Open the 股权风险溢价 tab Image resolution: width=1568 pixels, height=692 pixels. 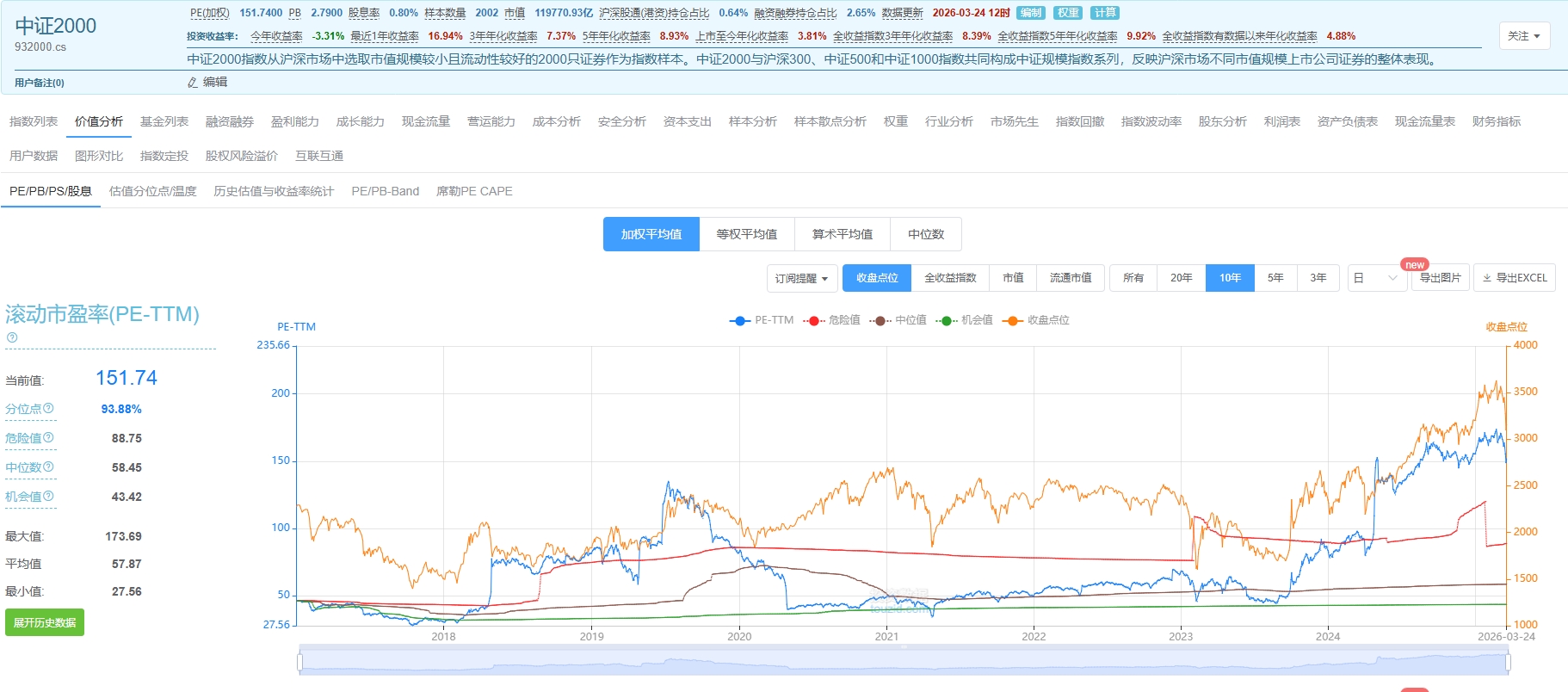tap(242, 156)
